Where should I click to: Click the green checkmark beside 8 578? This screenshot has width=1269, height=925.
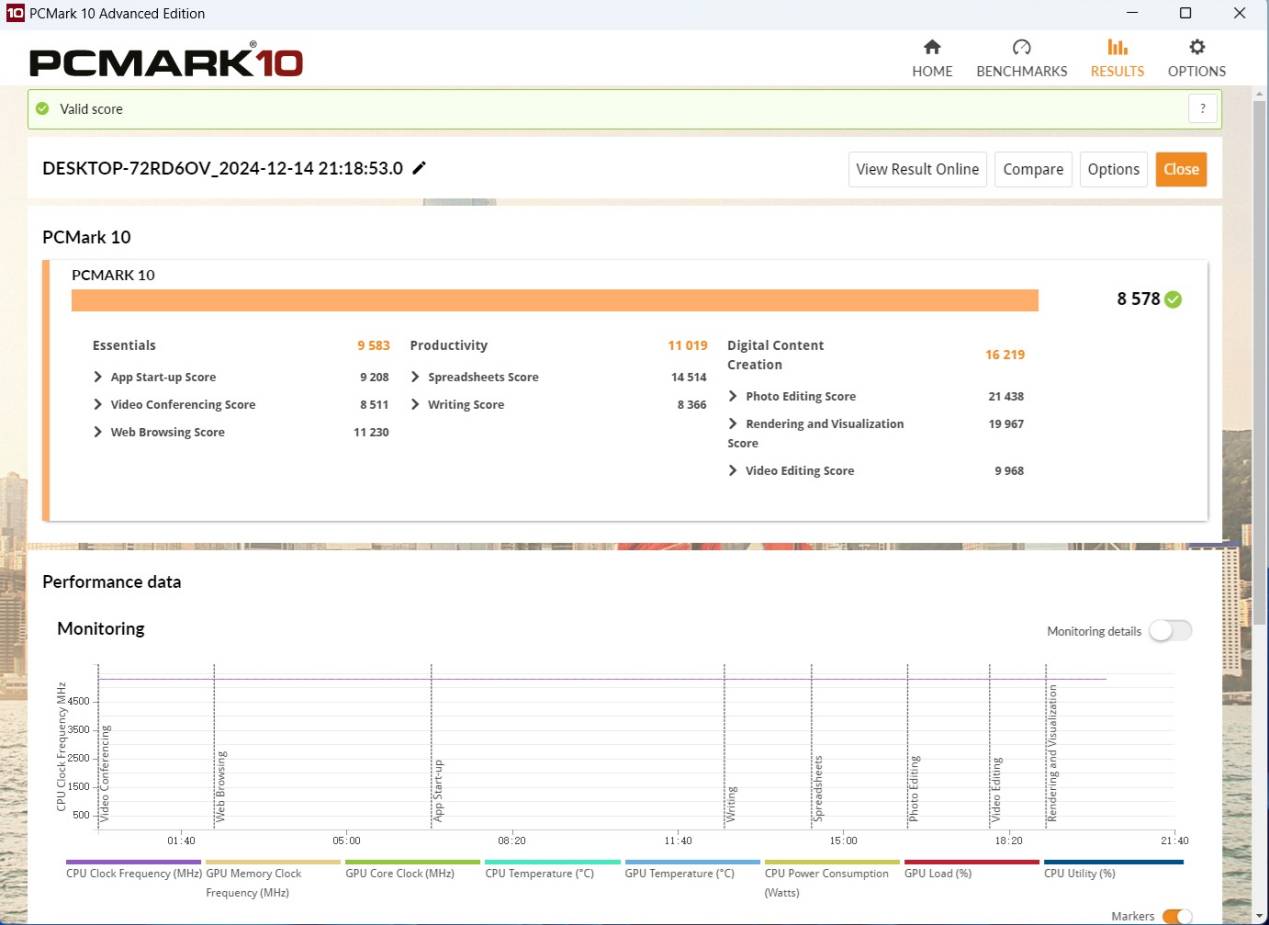(1173, 299)
